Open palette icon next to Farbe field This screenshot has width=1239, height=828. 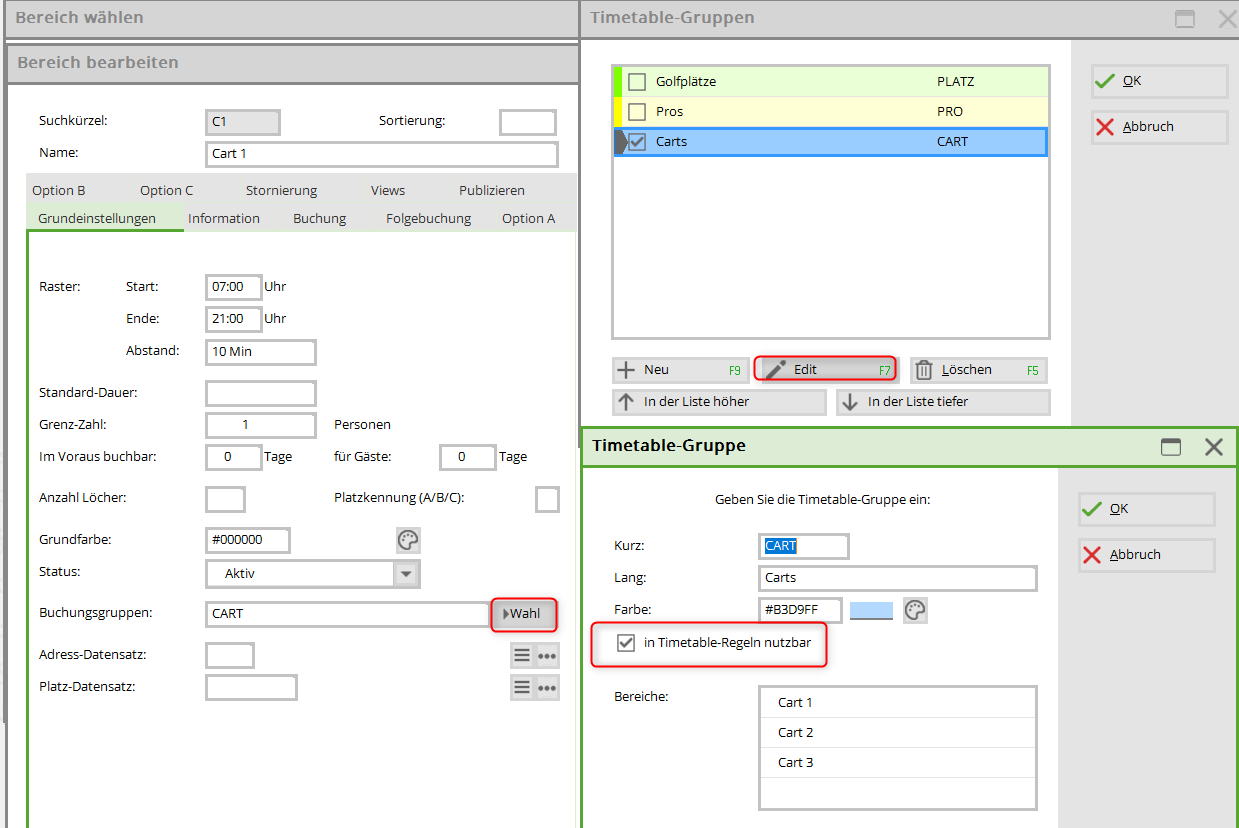pos(915,610)
